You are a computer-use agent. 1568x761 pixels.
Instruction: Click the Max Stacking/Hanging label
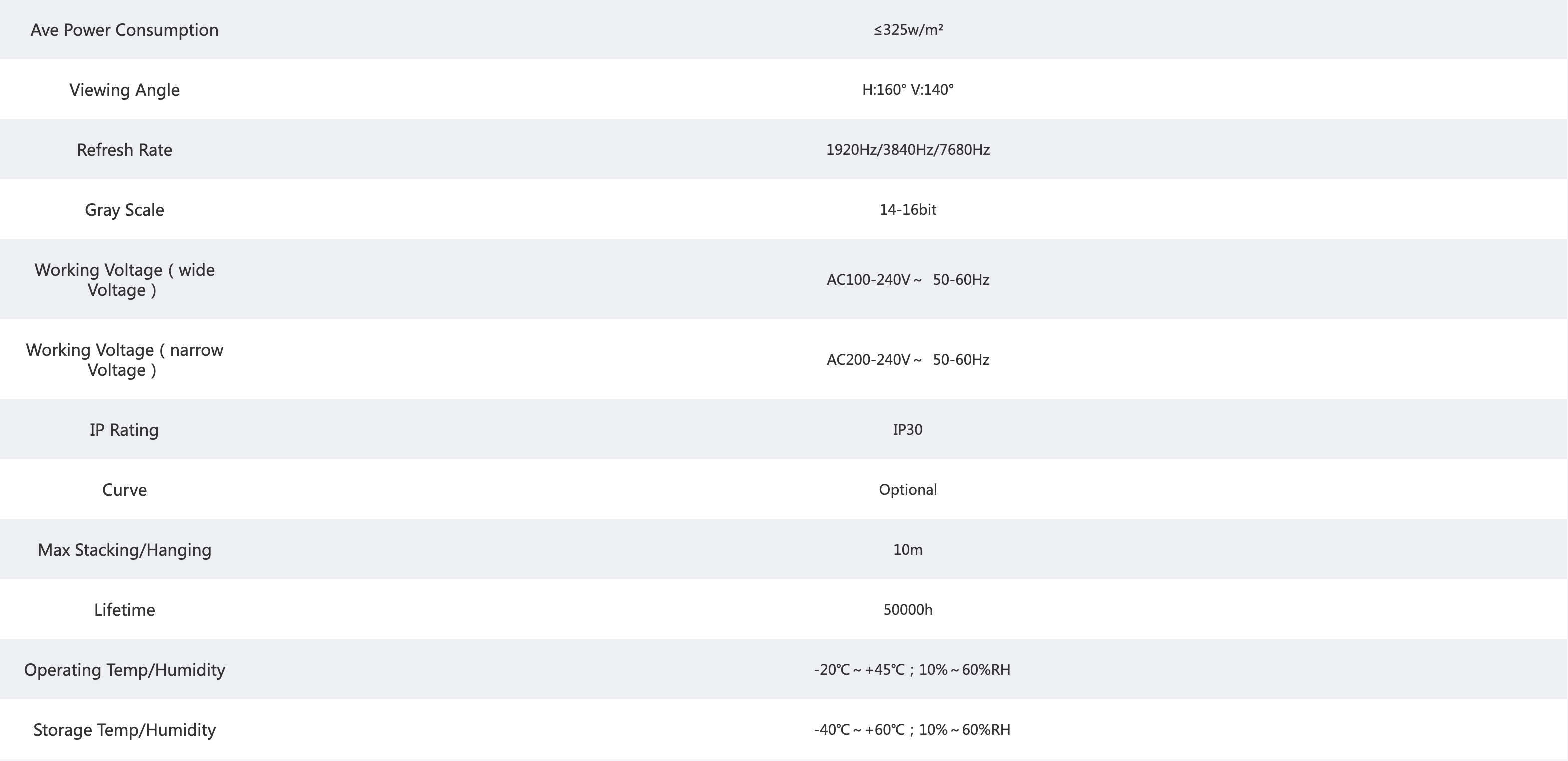pos(124,550)
